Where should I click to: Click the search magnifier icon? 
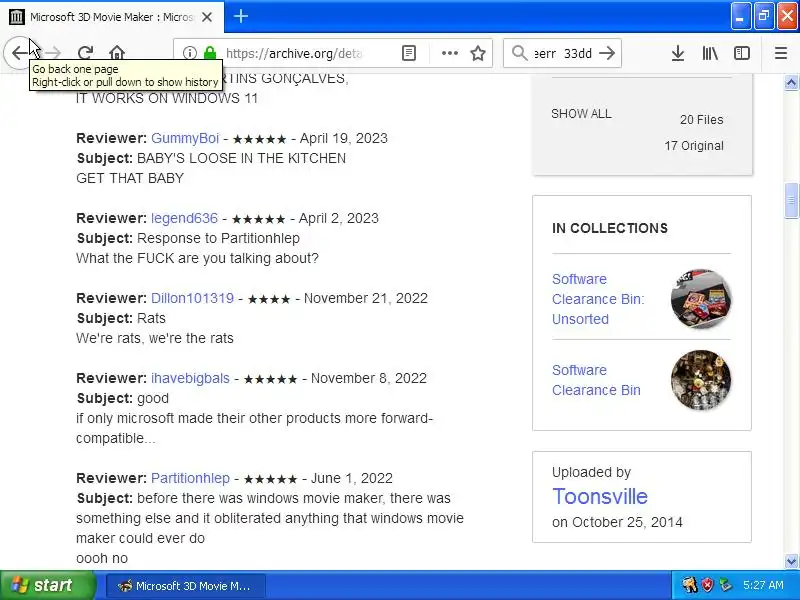[x=519, y=53]
